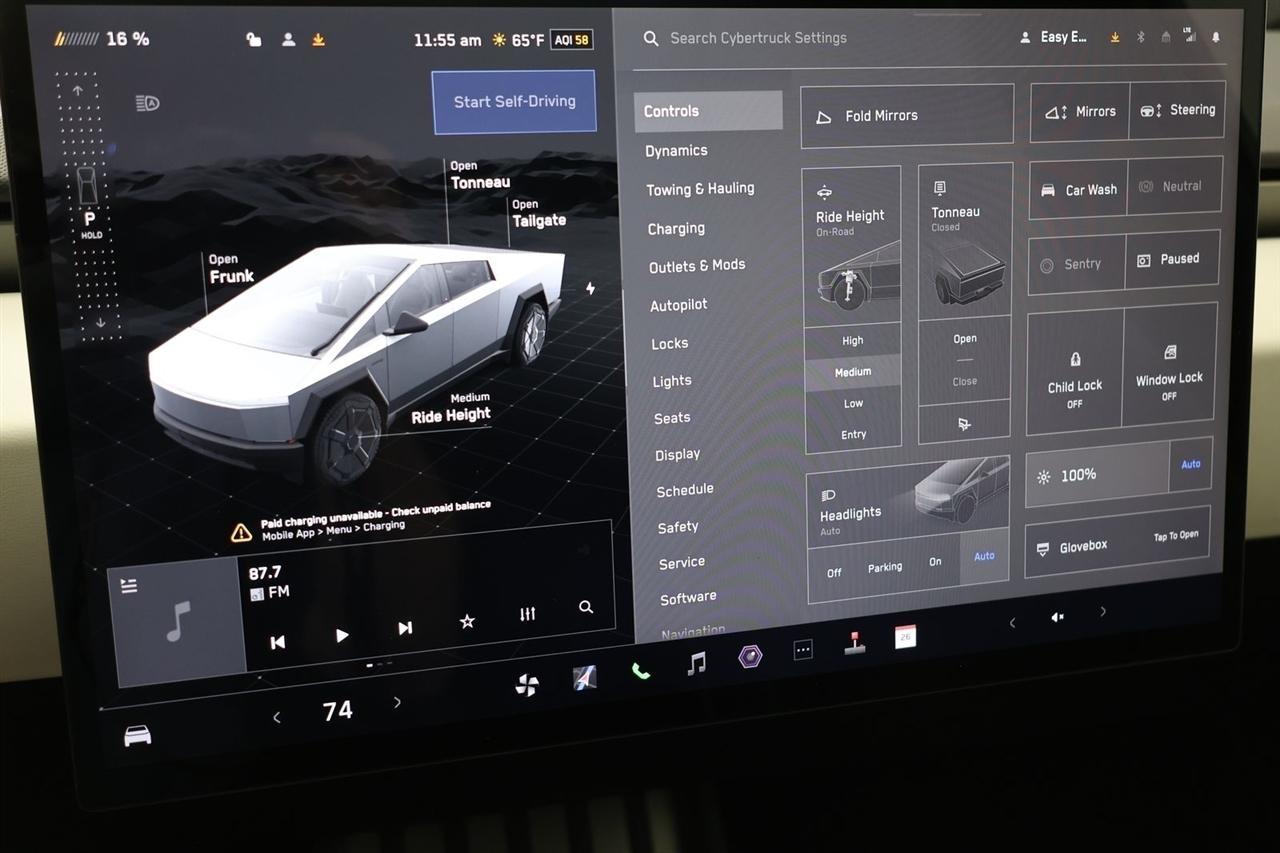Viewport: 1280px width, 853px height.
Task: Open Easy Entry driver profile menu
Action: point(1054,37)
